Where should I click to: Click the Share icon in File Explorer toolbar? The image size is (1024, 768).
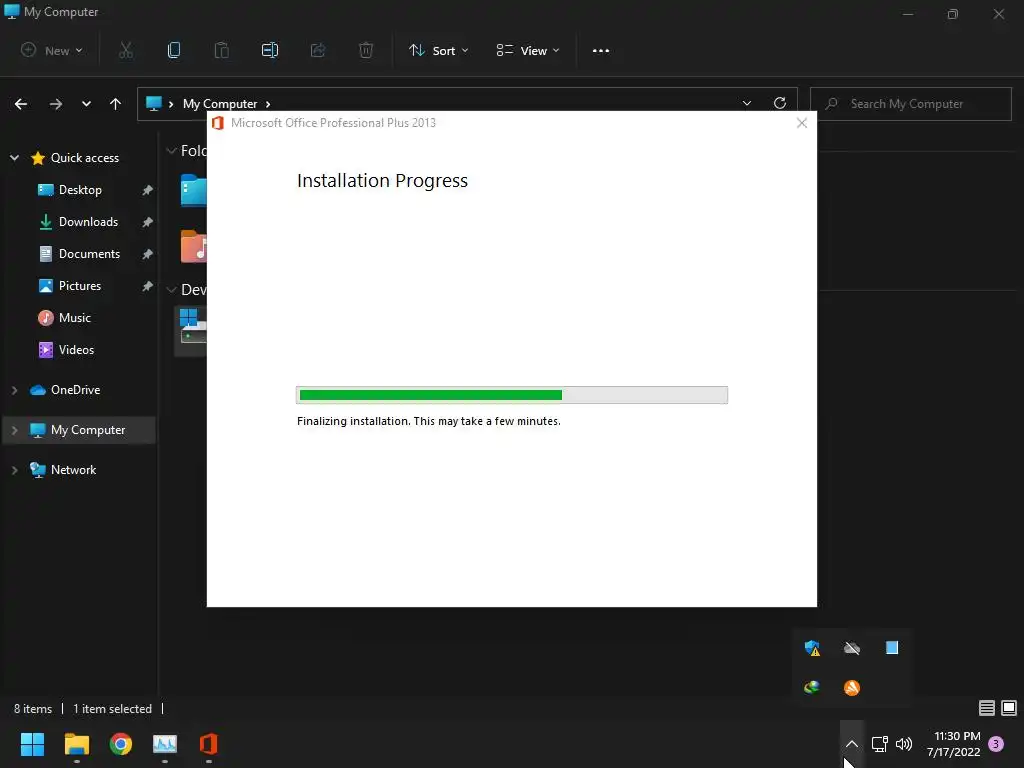click(x=318, y=50)
